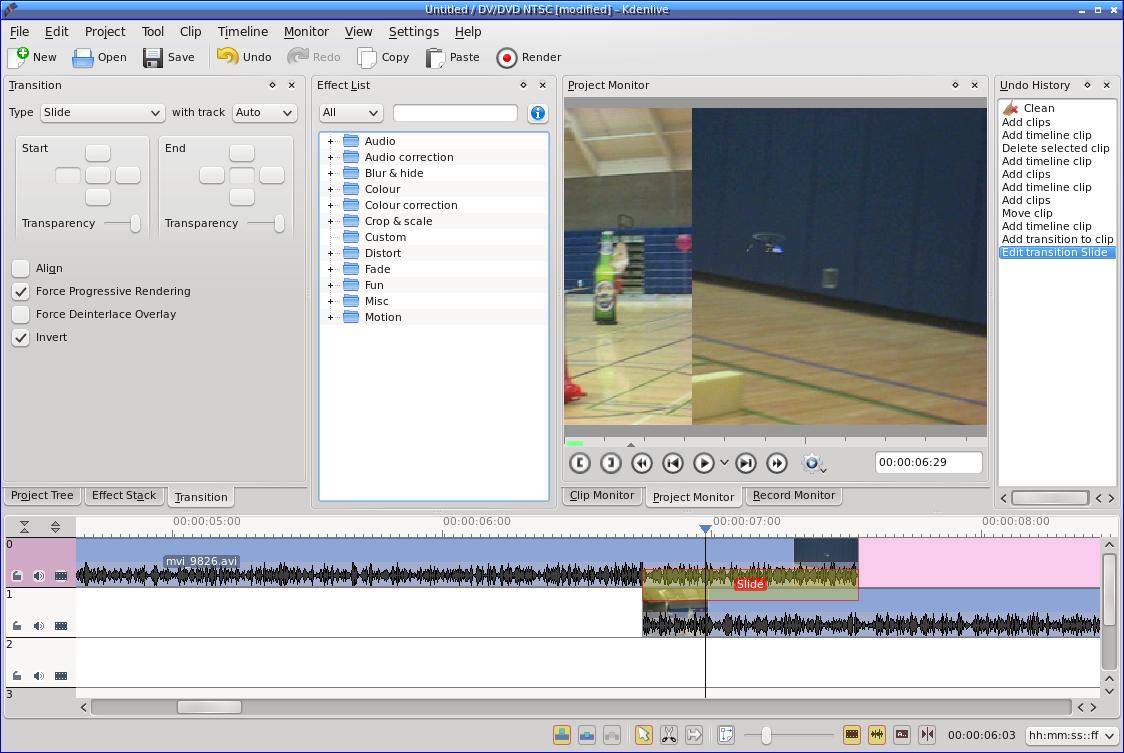Viewport: 1124px width, 753px height.
Task: Open the hh:mm:ss::ff timecode format dropdown
Action: (x=1072, y=735)
